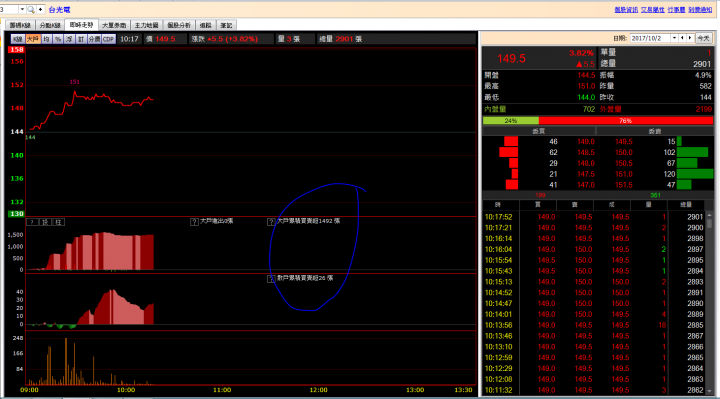Switch to the 分點K線 tab
This screenshot has height=399, width=720.
(50, 25)
